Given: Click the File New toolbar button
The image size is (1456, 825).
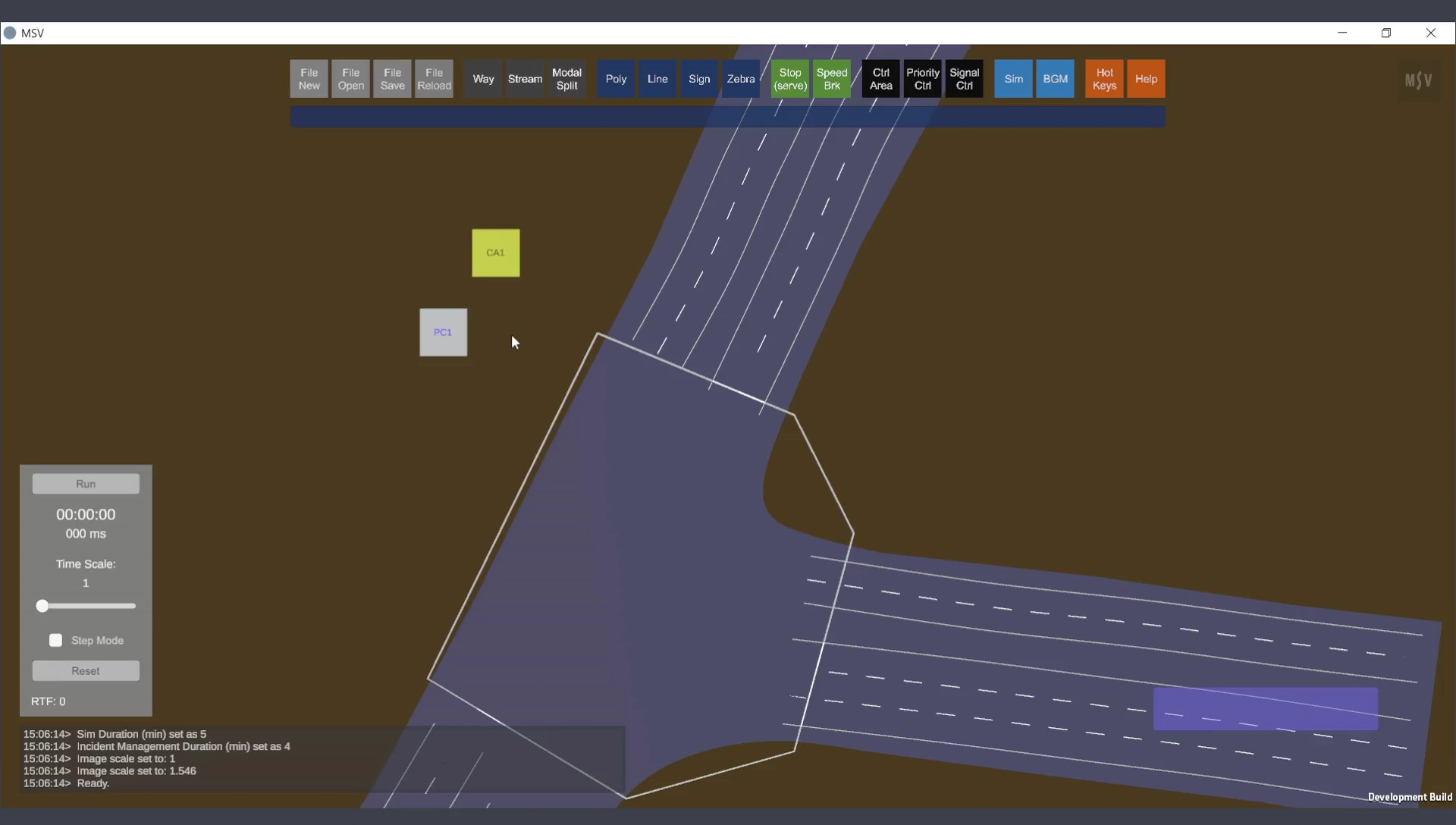Looking at the screenshot, I should 309,79.
